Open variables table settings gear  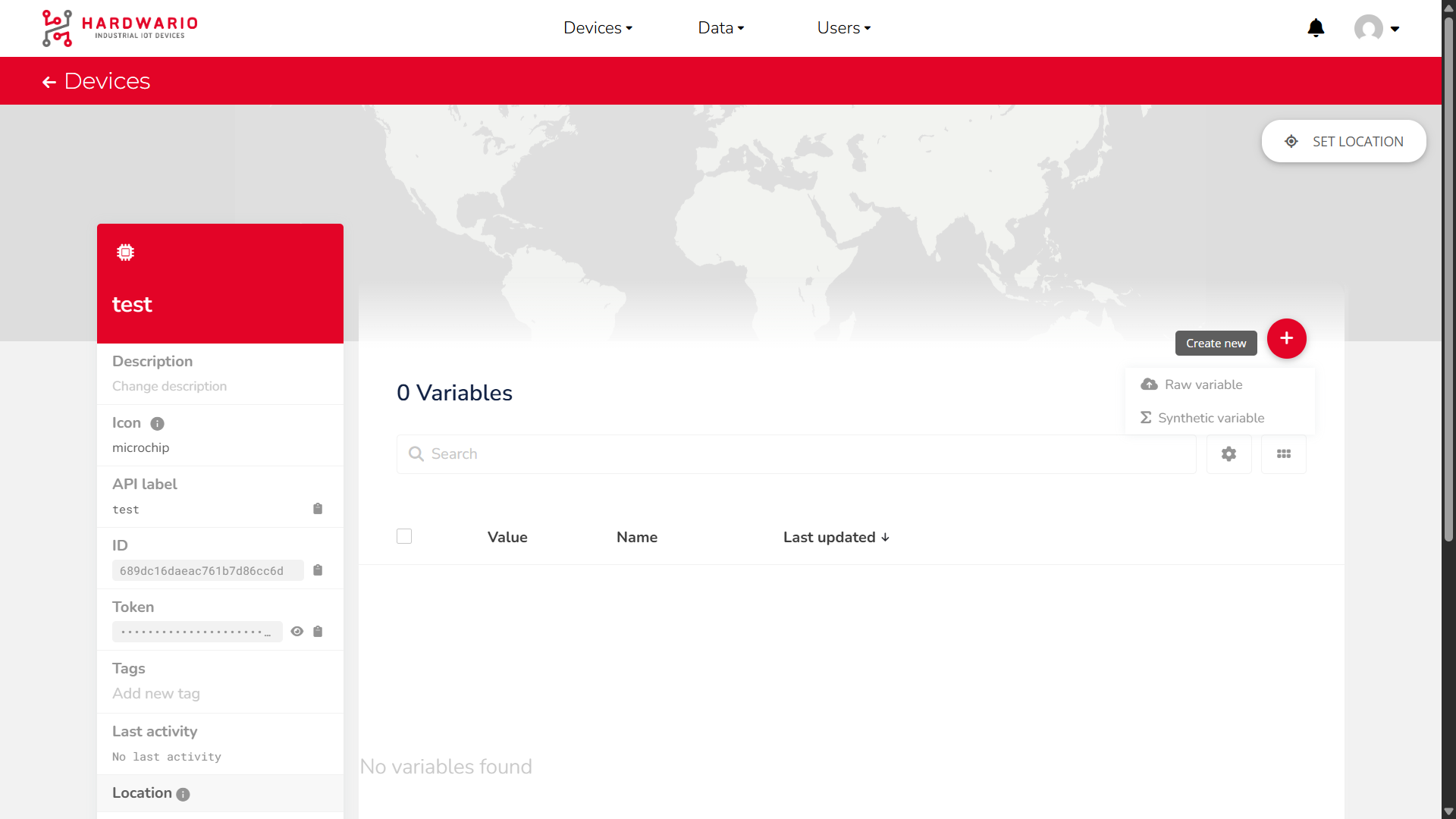(1228, 454)
